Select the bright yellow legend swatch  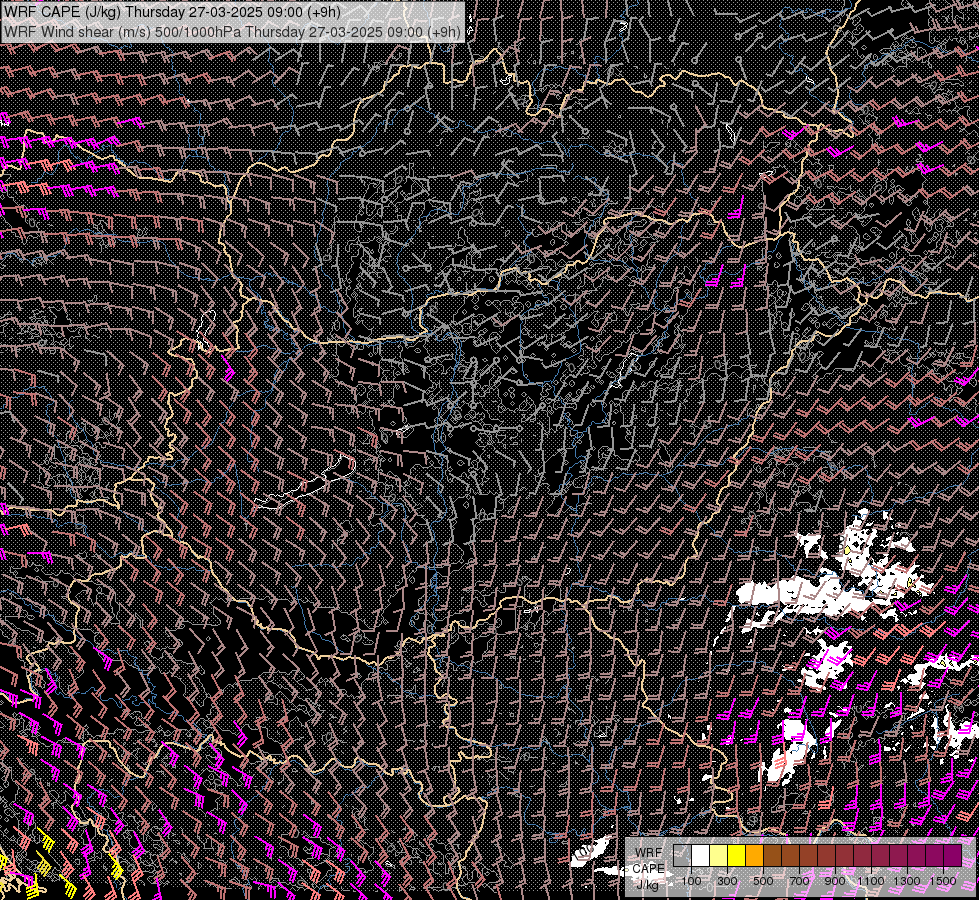tap(737, 855)
